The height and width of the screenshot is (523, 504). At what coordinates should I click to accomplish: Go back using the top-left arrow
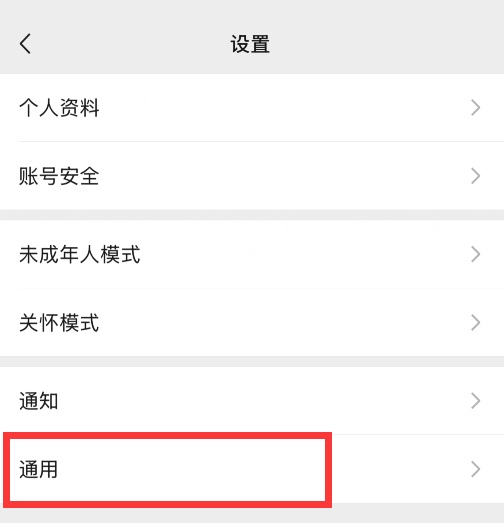click(25, 44)
